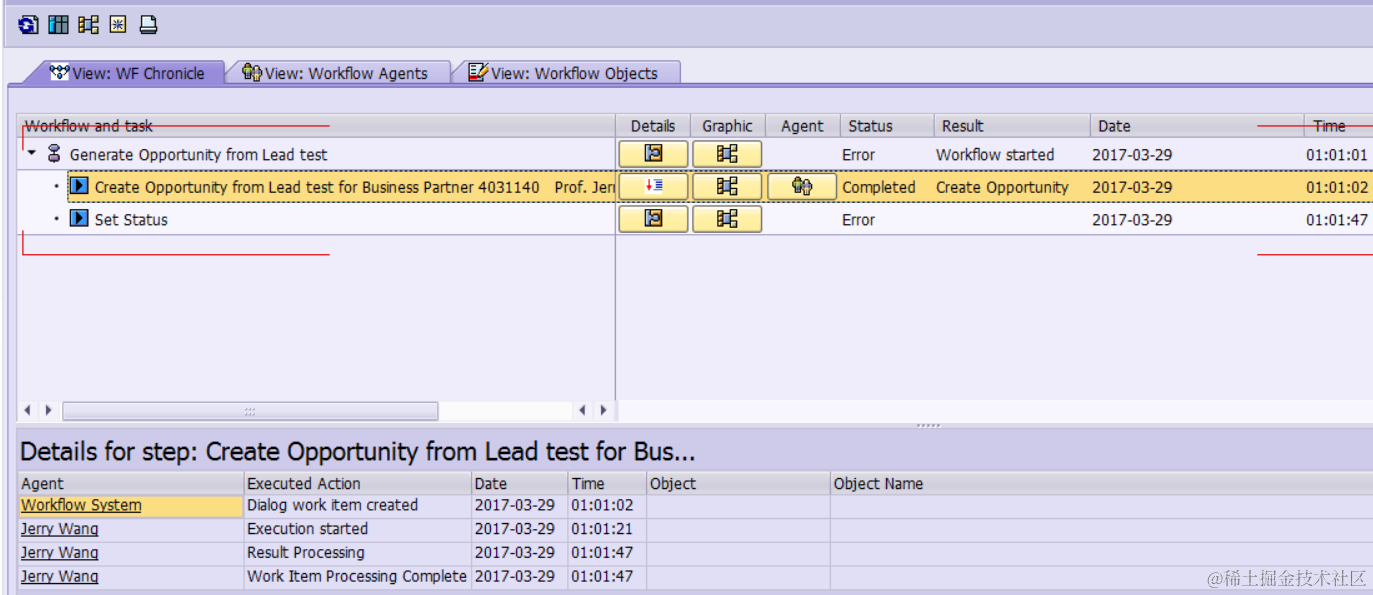Click the rightmost scroll arrow below the tree
Image resolution: width=1373 pixels, height=595 pixels.
603,411
